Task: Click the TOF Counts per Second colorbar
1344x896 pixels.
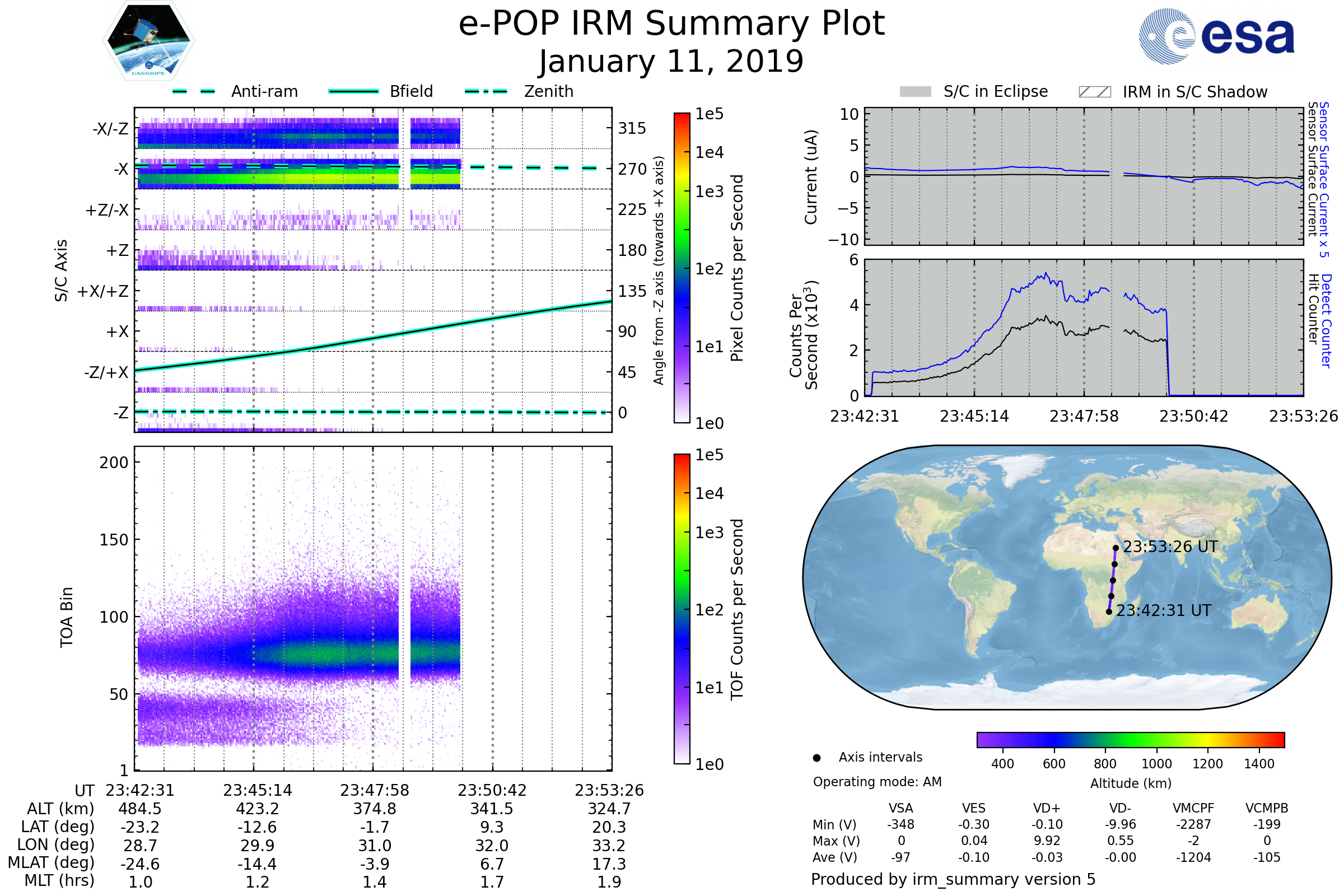Action: pos(682,609)
